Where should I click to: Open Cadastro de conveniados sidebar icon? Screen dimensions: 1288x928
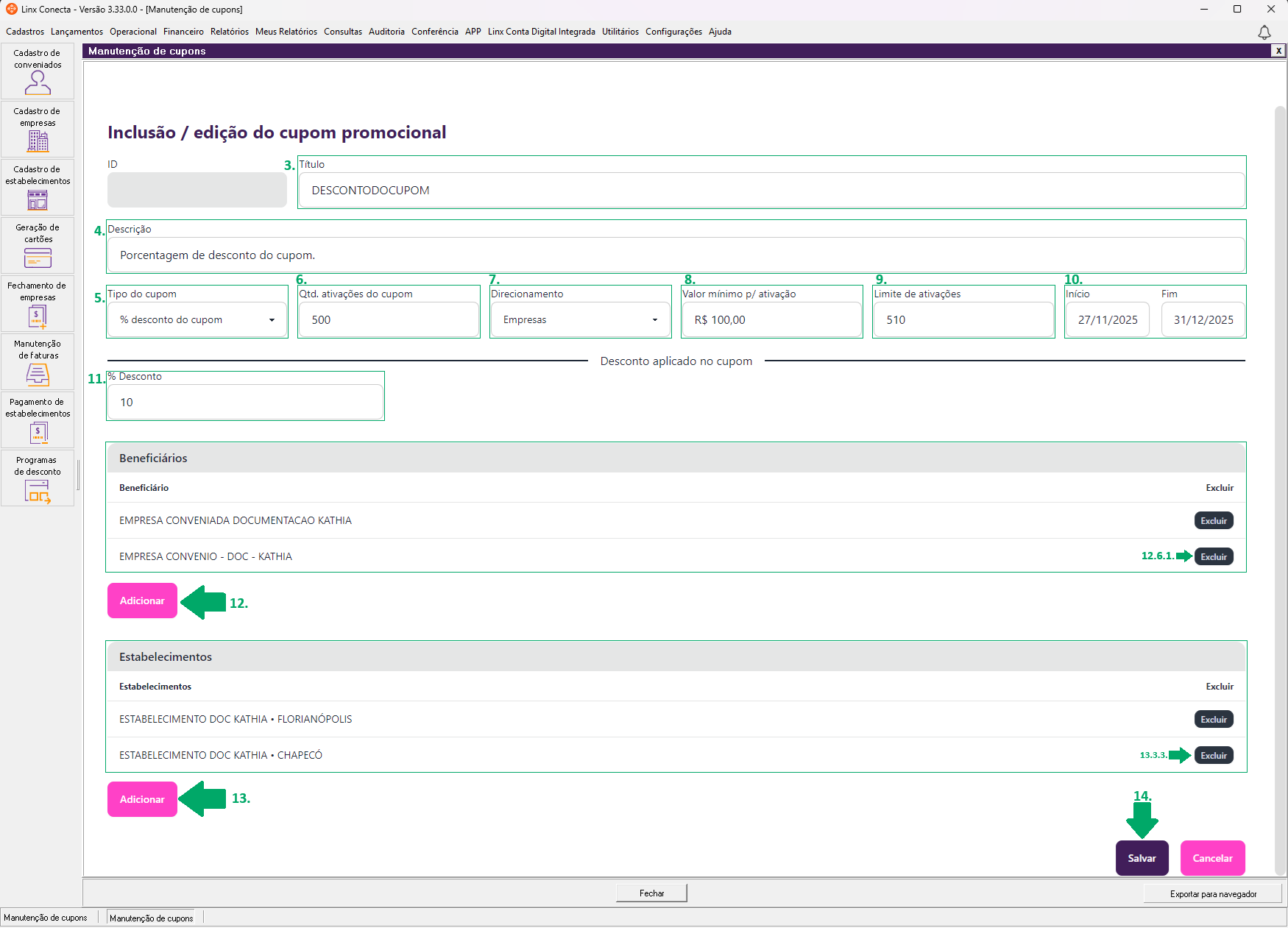pyautogui.click(x=38, y=71)
